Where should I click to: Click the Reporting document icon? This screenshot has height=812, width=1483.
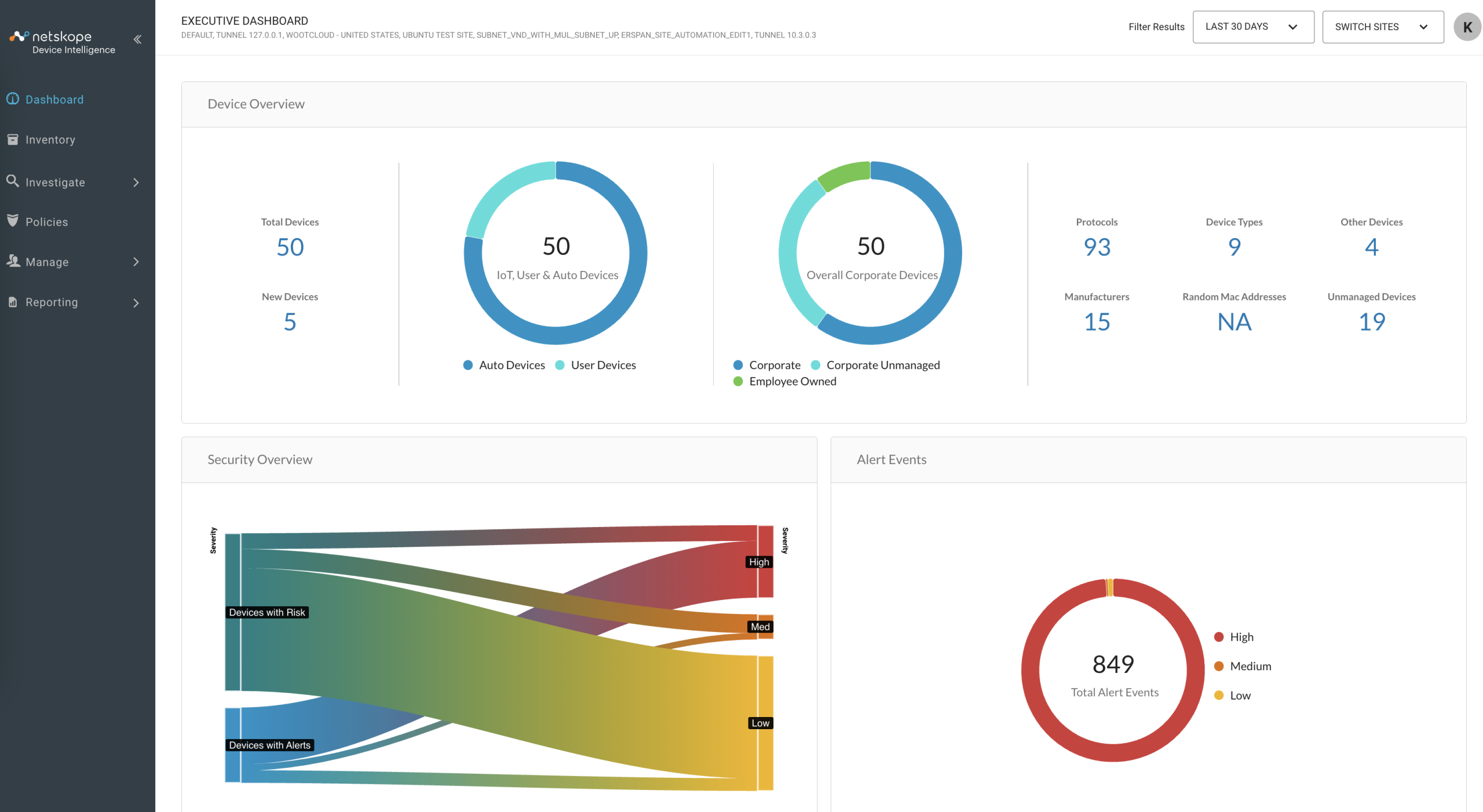pos(13,302)
